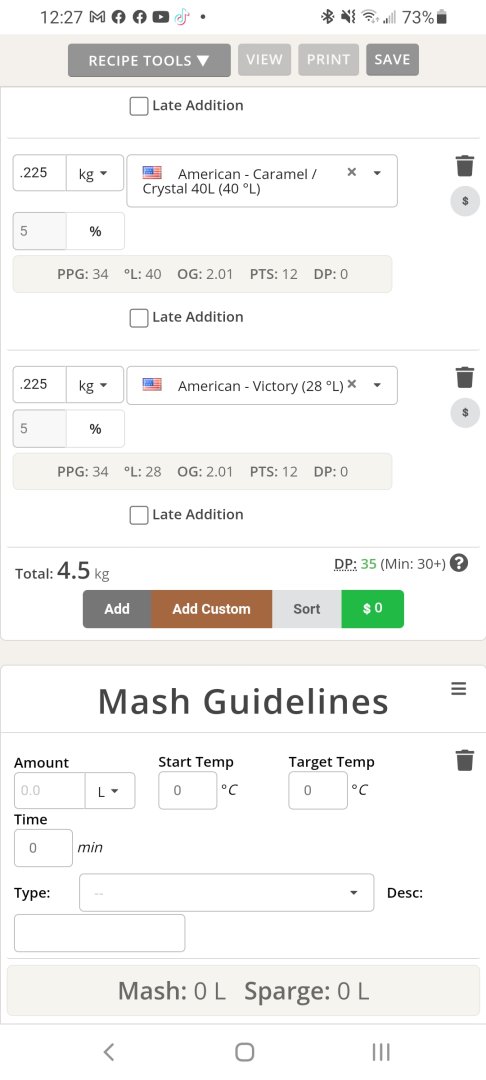Focus the mash Target Temp field
Screen dimensions: 486x1080
(x=318, y=790)
